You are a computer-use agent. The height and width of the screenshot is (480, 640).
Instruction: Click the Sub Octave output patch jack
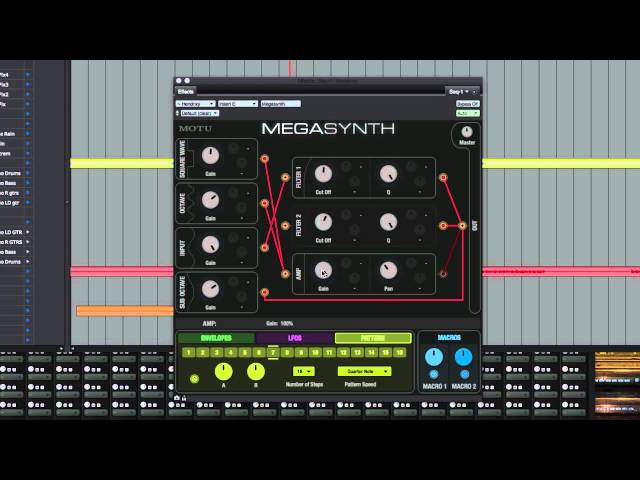(x=264, y=292)
